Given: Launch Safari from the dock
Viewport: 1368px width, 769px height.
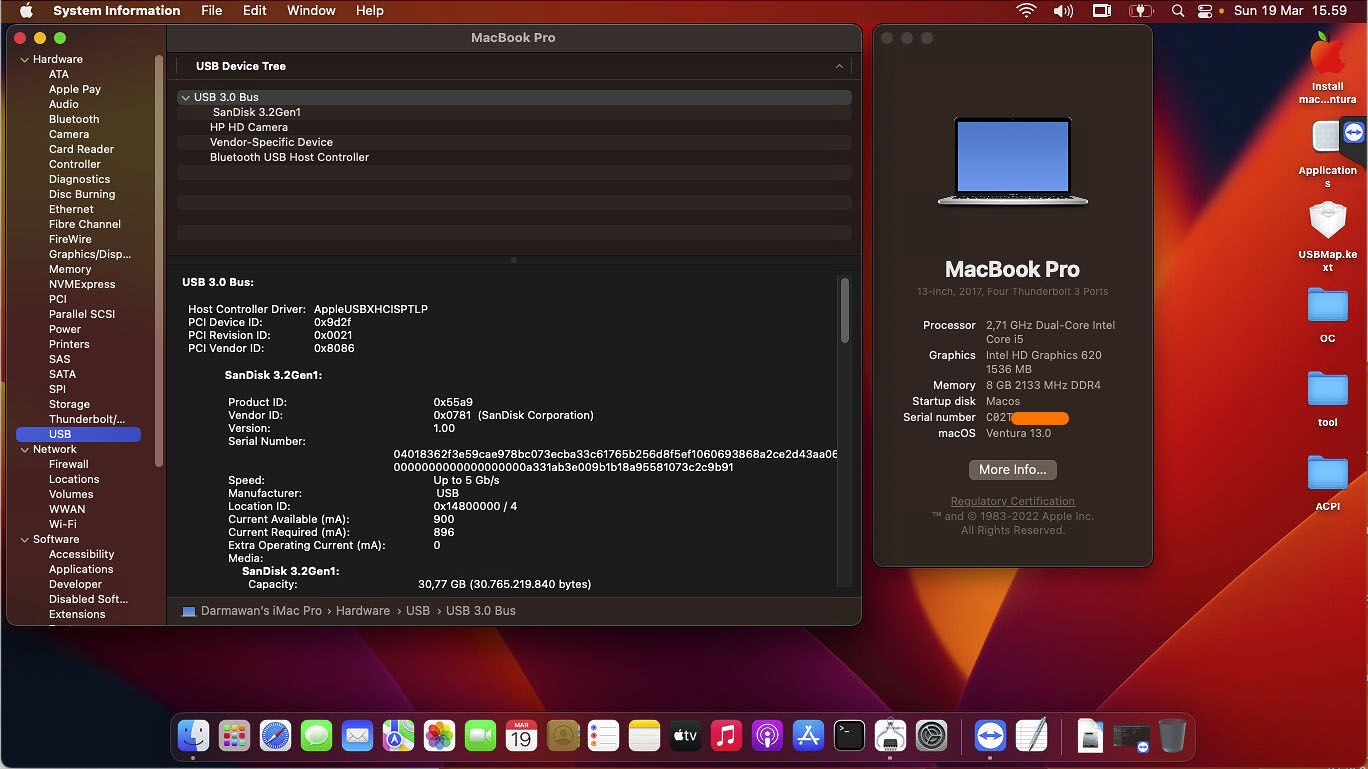Looking at the screenshot, I should click(x=276, y=736).
